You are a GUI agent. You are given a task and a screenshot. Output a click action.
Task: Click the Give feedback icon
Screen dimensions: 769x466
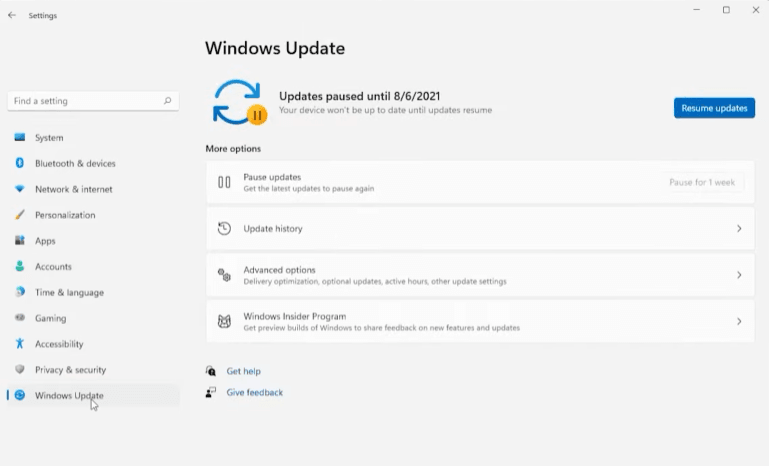point(211,392)
